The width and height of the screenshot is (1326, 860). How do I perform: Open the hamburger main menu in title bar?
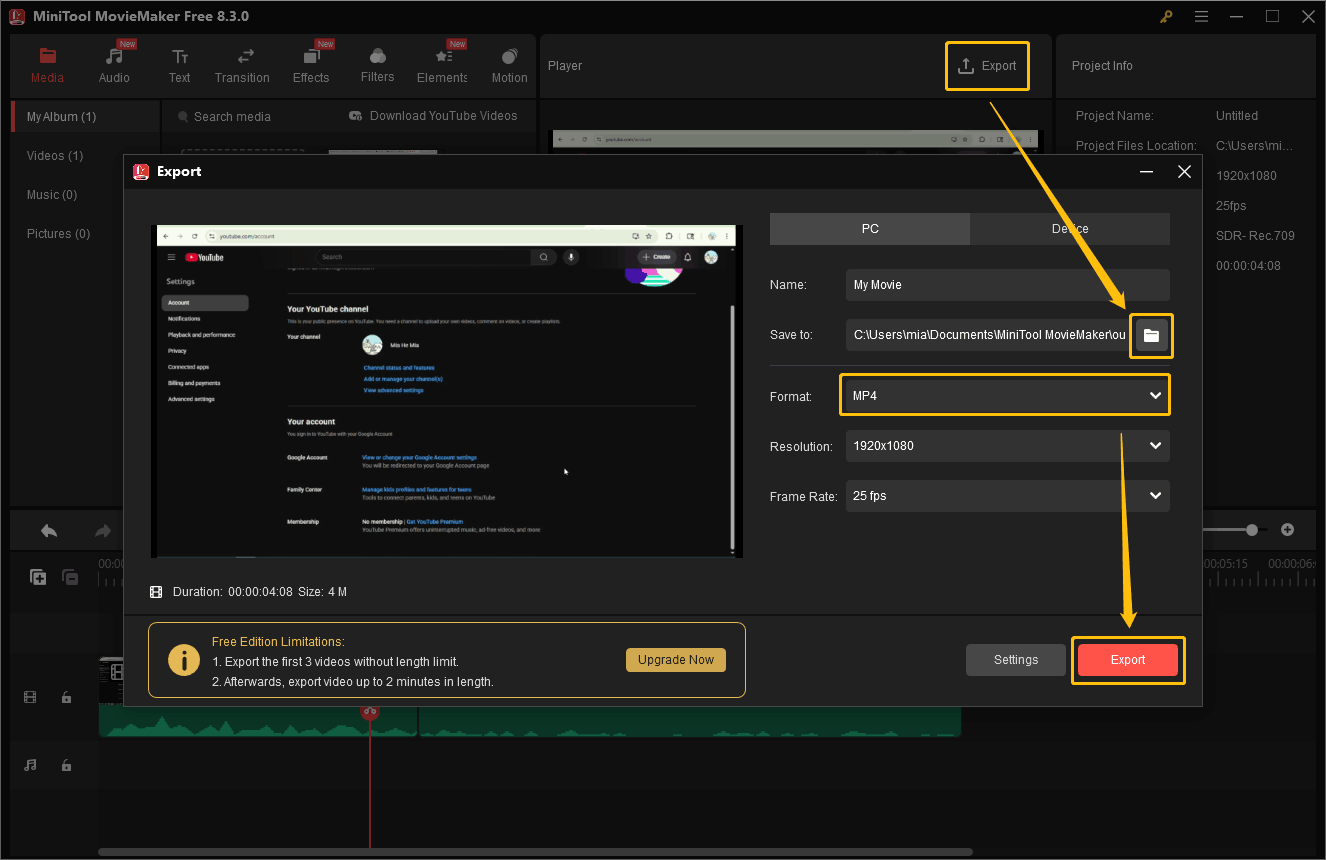click(x=1201, y=16)
